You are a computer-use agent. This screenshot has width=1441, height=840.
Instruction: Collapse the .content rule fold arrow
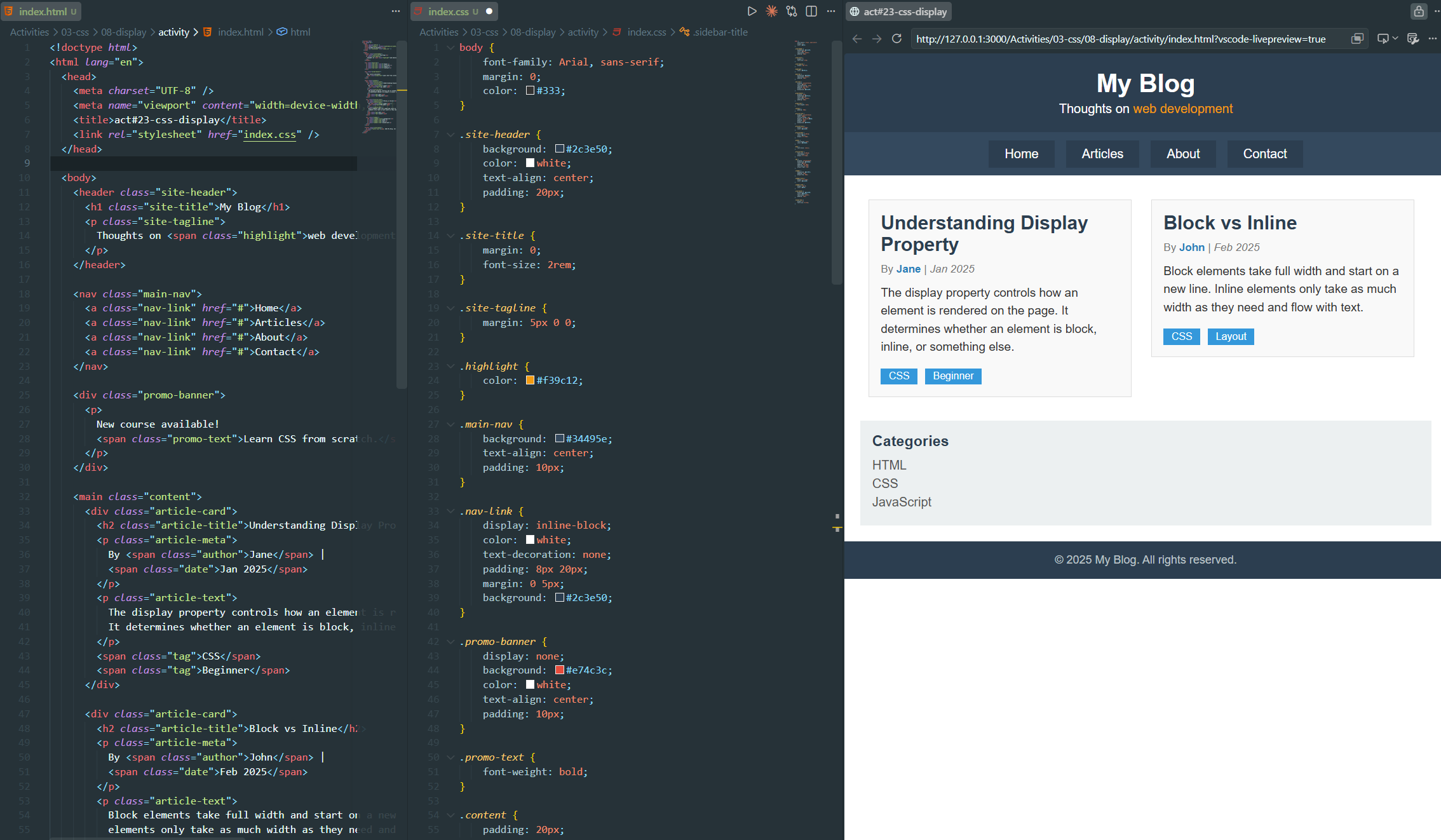click(450, 815)
